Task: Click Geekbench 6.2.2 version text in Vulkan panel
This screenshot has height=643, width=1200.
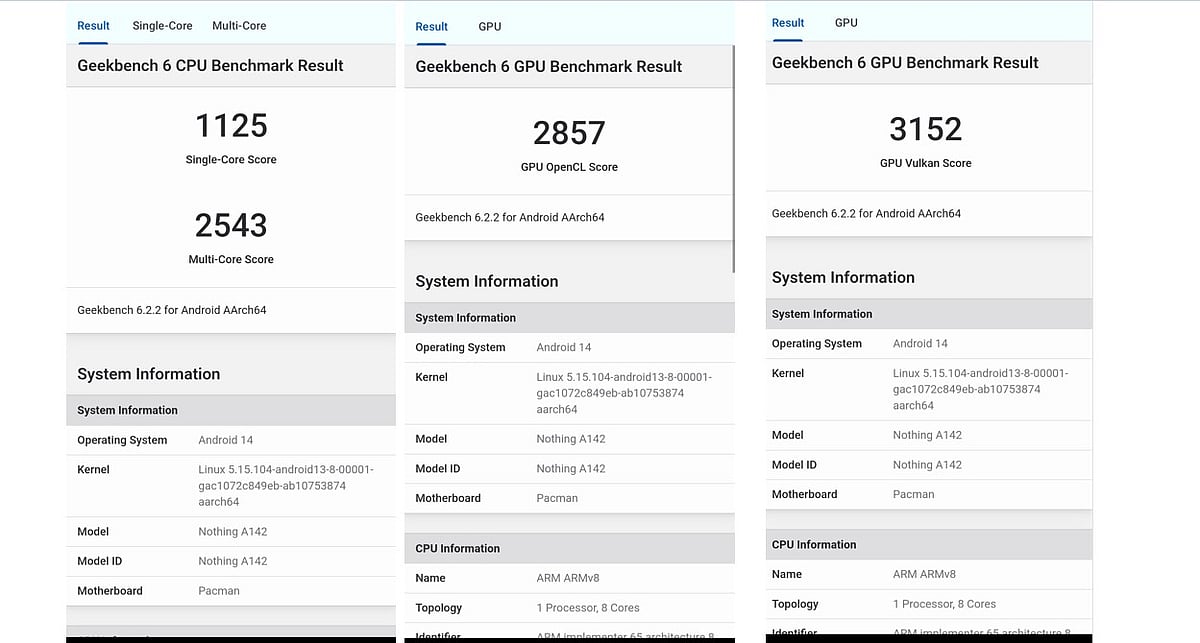Action: [866, 214]
